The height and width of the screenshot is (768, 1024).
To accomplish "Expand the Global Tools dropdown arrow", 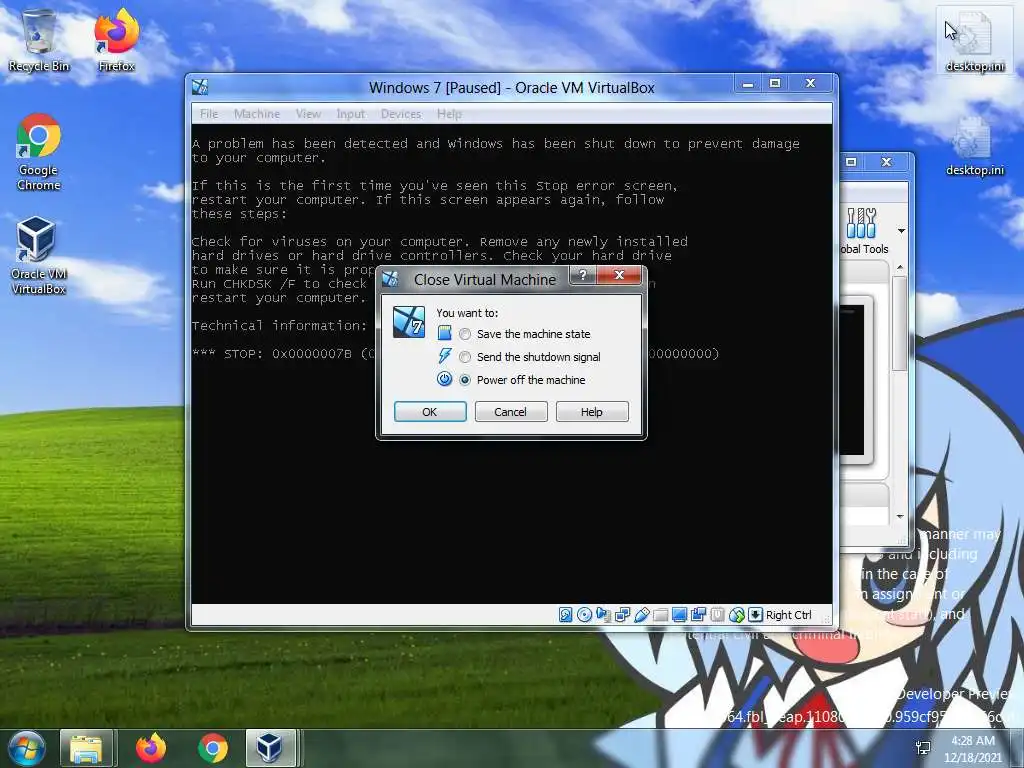I will tap(901, 231).
